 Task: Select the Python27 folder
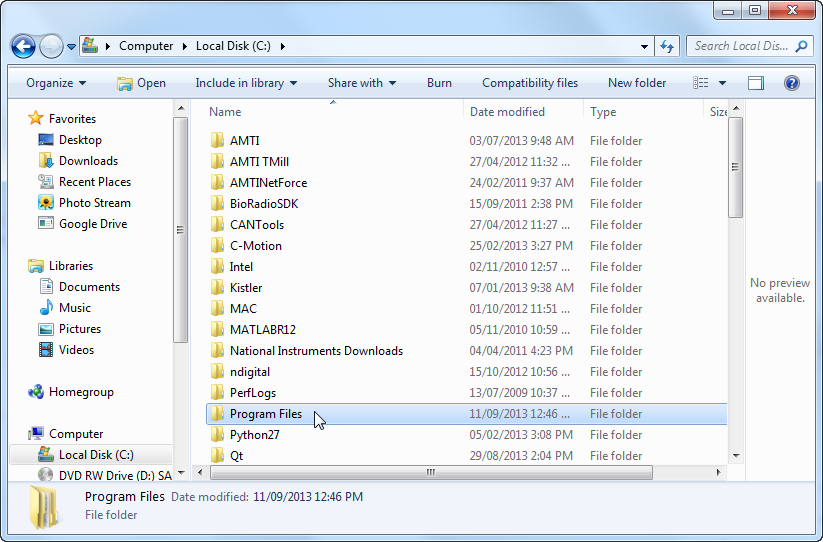click(x=467, y=434)
